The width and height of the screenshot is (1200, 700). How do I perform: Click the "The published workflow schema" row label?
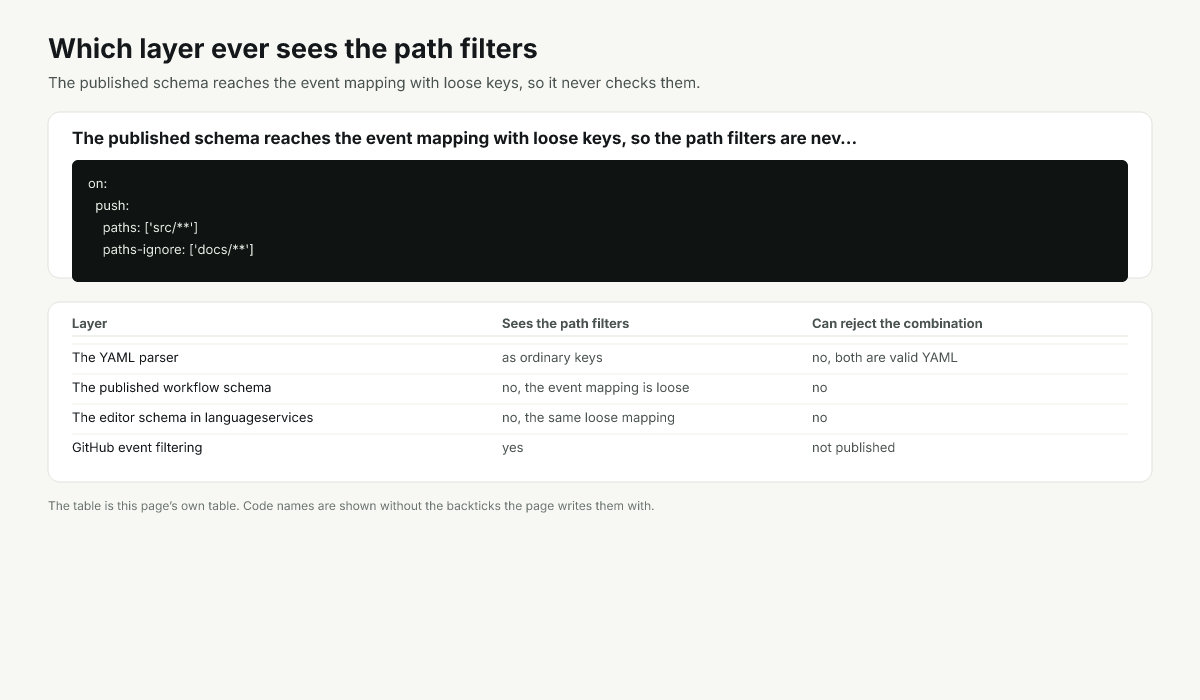tap(171, 388)
